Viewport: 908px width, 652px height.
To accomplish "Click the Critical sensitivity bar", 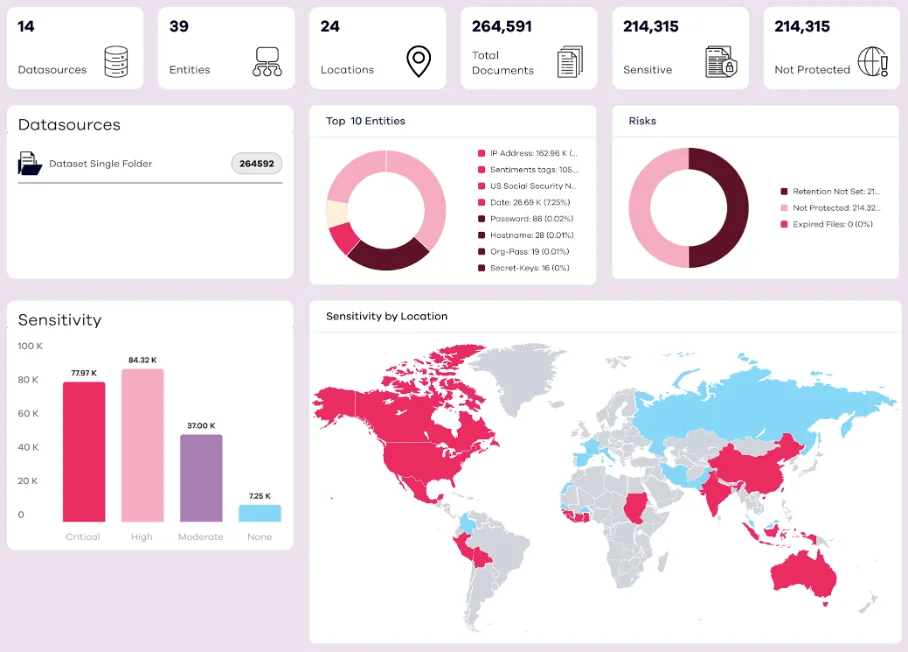I will click(84, 452).
